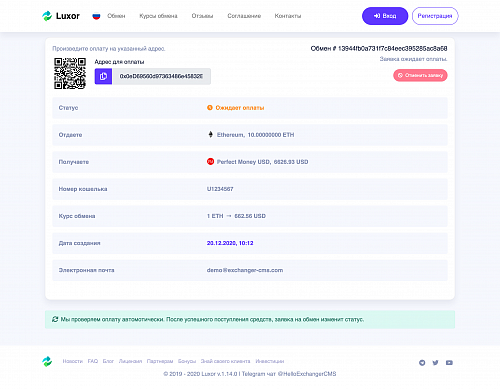The width and height of the screenshot is (500, 389).
Task: Click the Номер кошелька row label
Action: coord(83,189)
